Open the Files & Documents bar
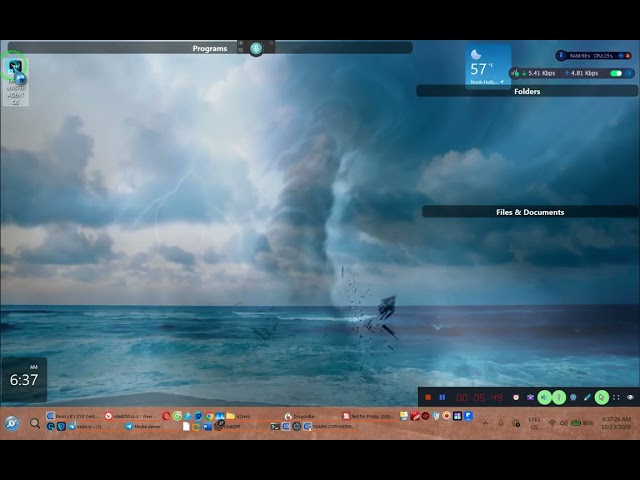Viewport: 640px width, 480px height. pyautogui.click(x=530, y=212)
